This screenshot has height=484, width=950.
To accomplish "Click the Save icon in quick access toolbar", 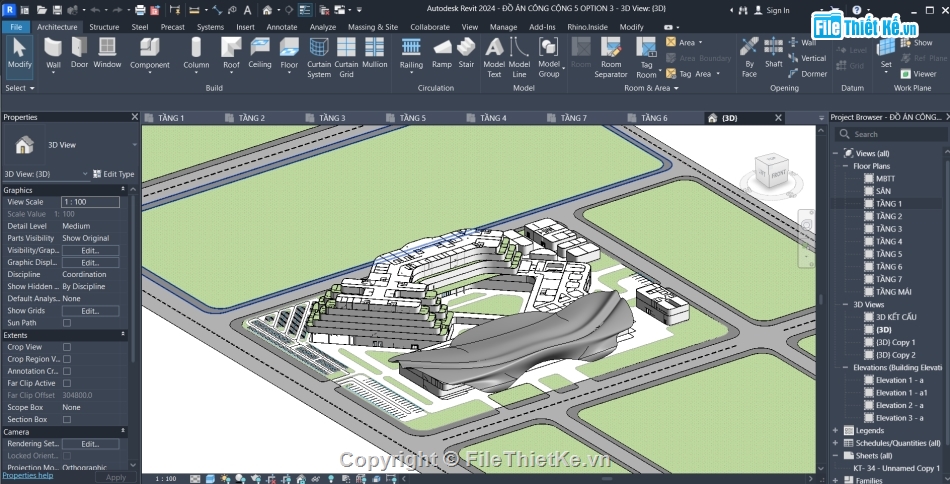I will coord(57,10).
